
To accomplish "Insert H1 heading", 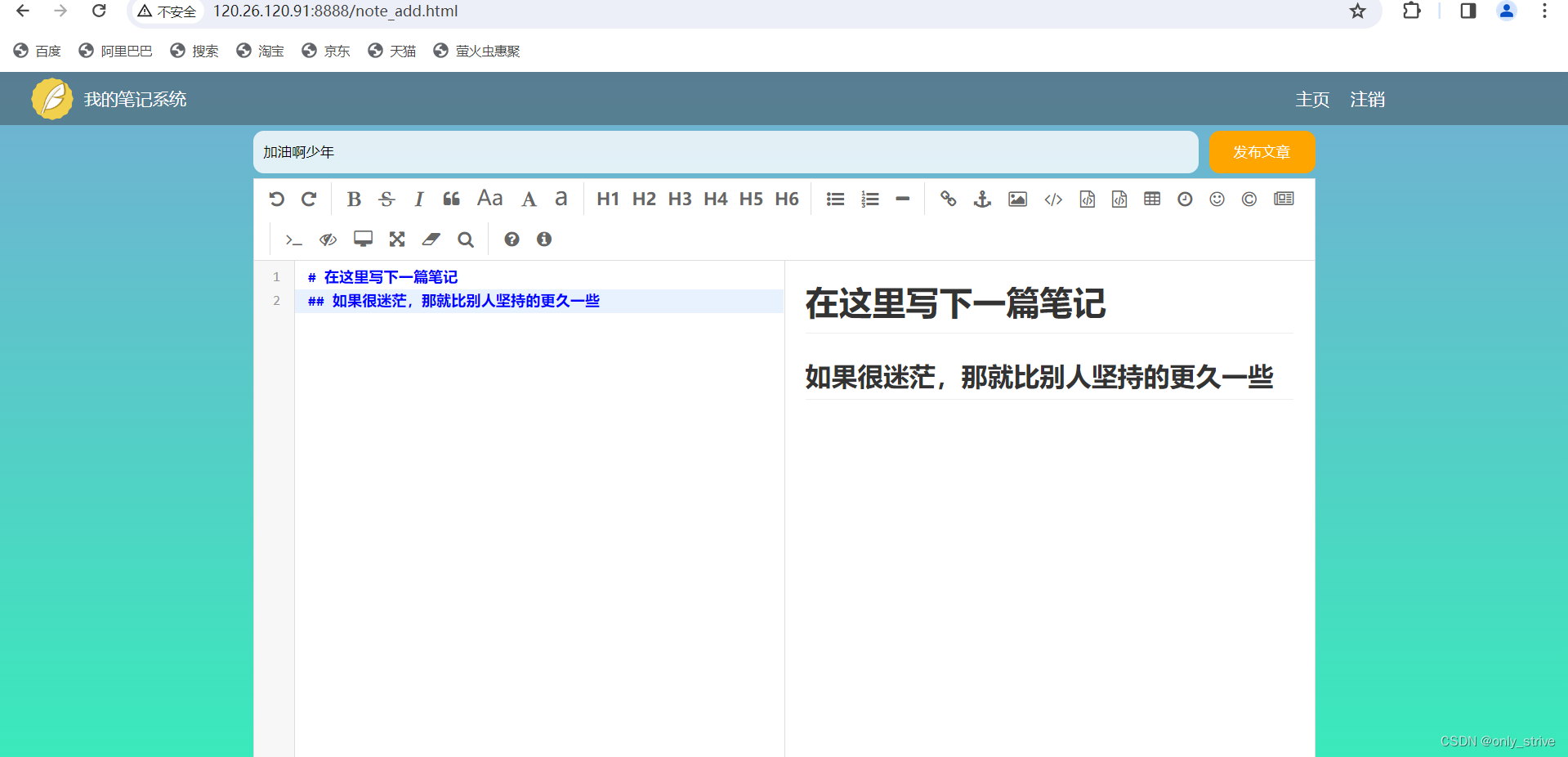I will click(x=608, y=199).
